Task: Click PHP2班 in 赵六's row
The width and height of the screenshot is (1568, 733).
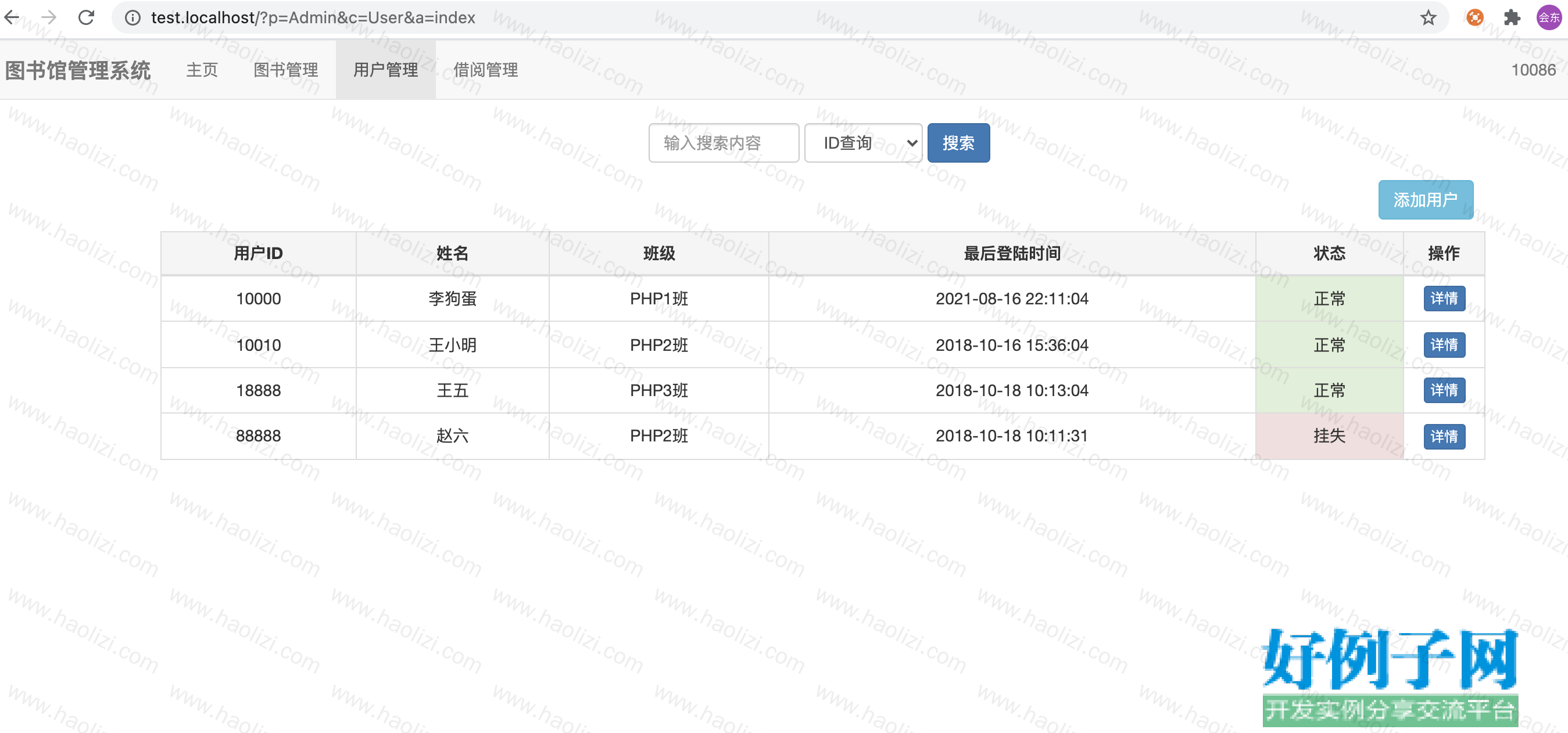Action: [x=658, y=436]
